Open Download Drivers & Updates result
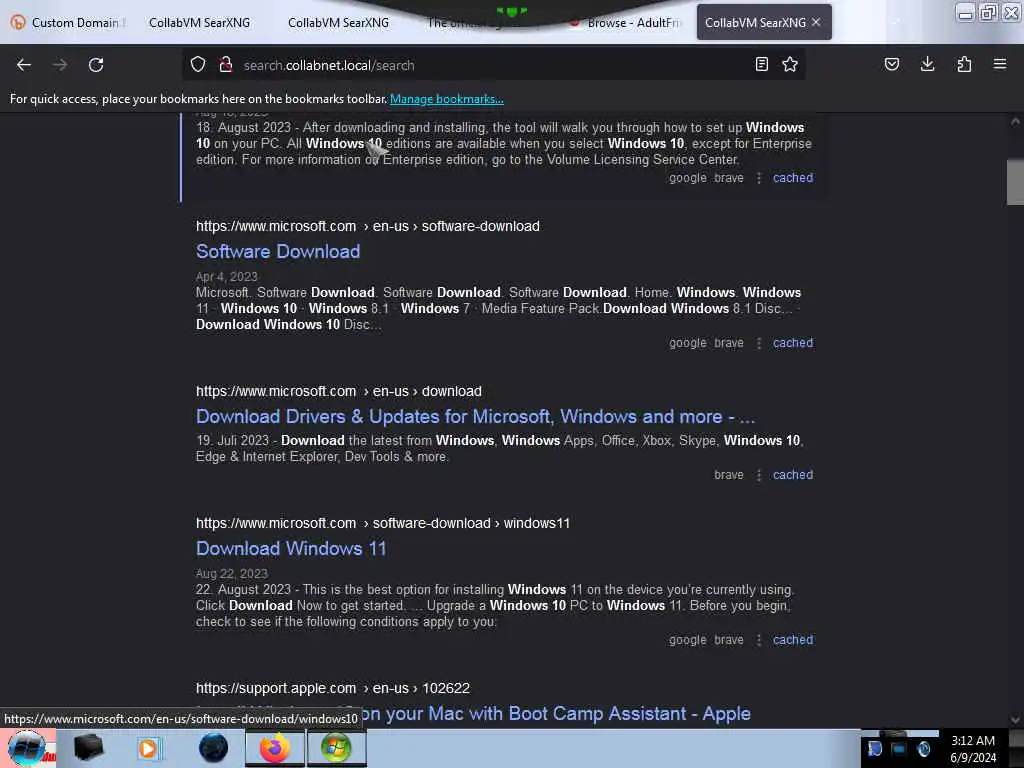Viewport: 1024px width, 768px height. click(475, 417)
